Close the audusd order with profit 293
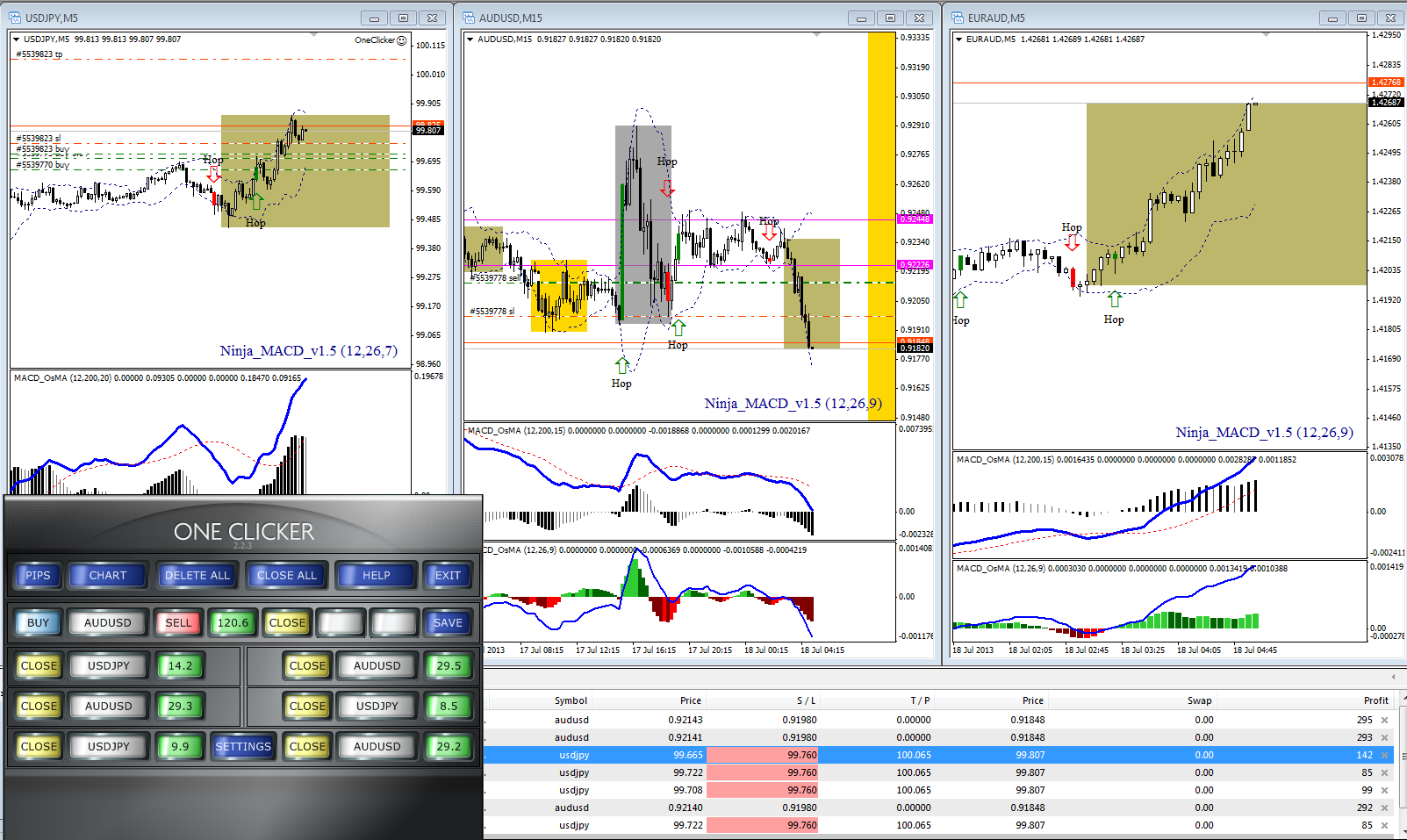 [1385, 737]
